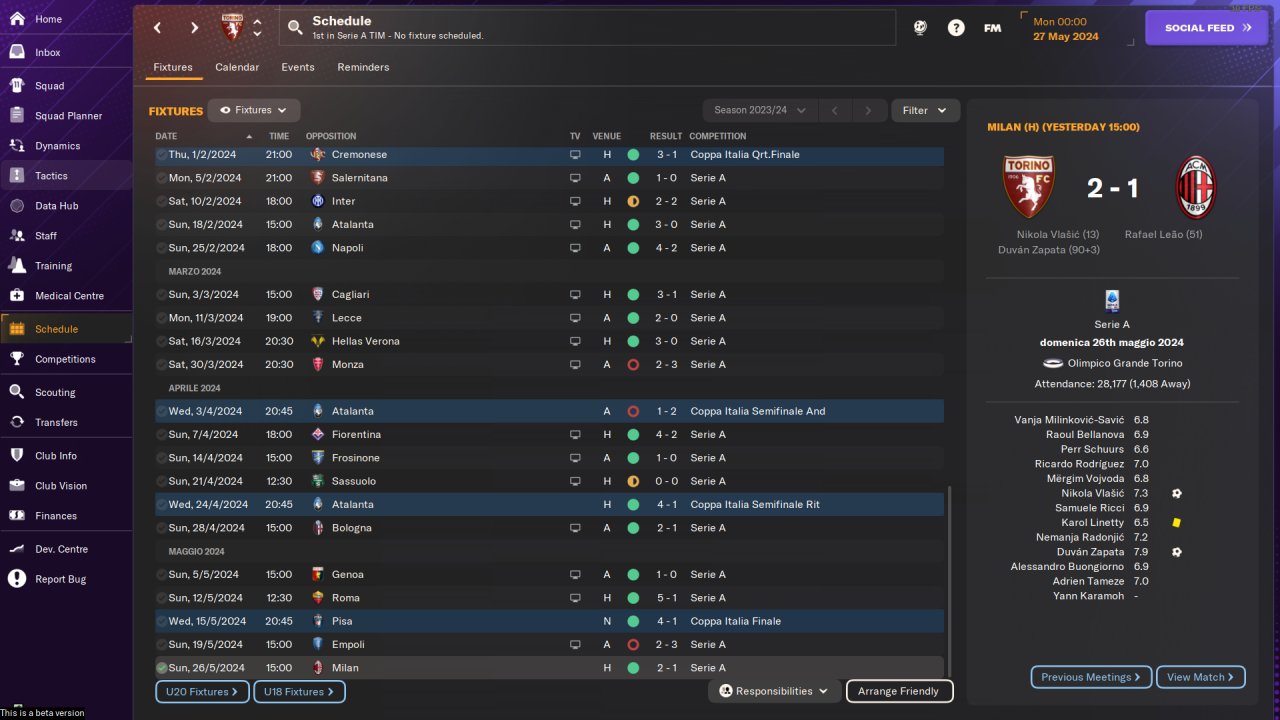Open the Club Info shield icon
The image size is (1280, 720).
pos(17,455)
